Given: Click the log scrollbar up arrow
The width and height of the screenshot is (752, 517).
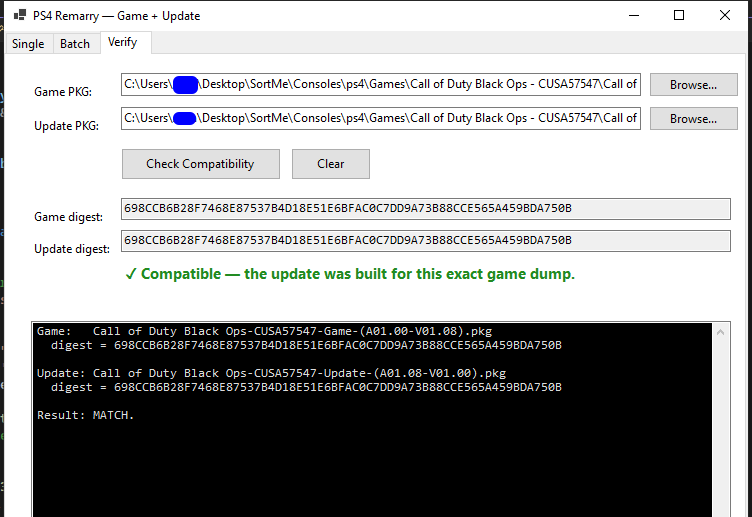Looking at the screenshot, I should coord(720,332).
